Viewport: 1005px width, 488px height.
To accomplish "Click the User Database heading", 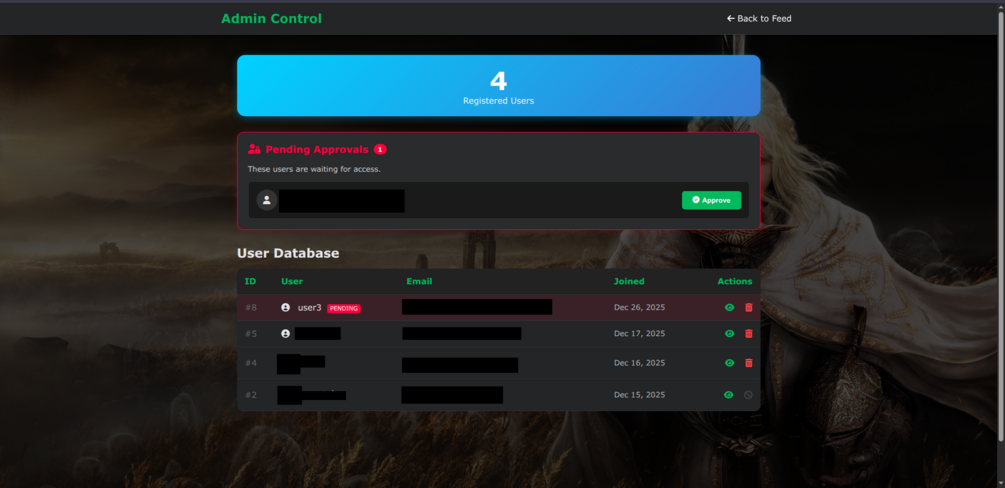I will (288, 253).
